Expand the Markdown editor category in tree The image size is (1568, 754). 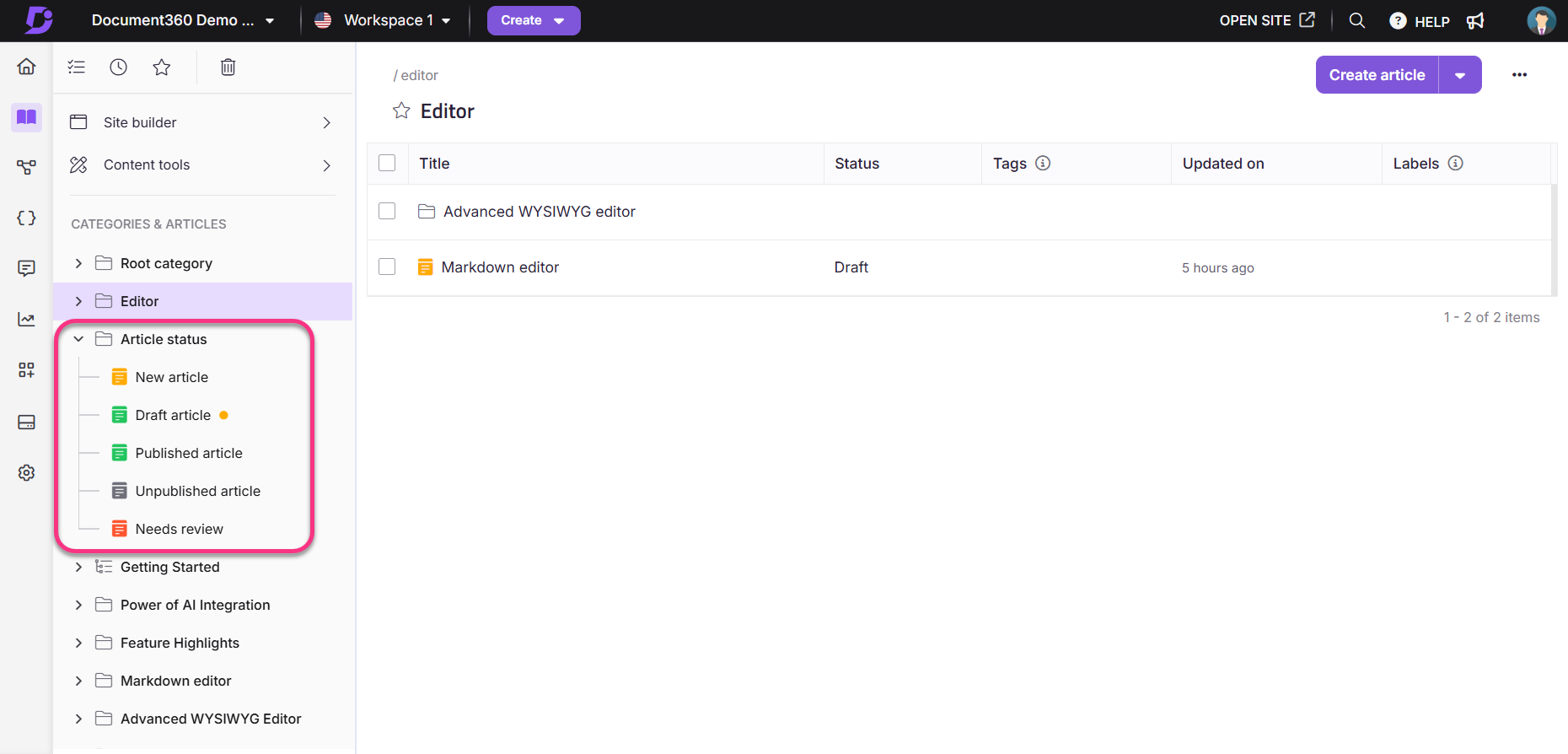click(x=78, y=681)
